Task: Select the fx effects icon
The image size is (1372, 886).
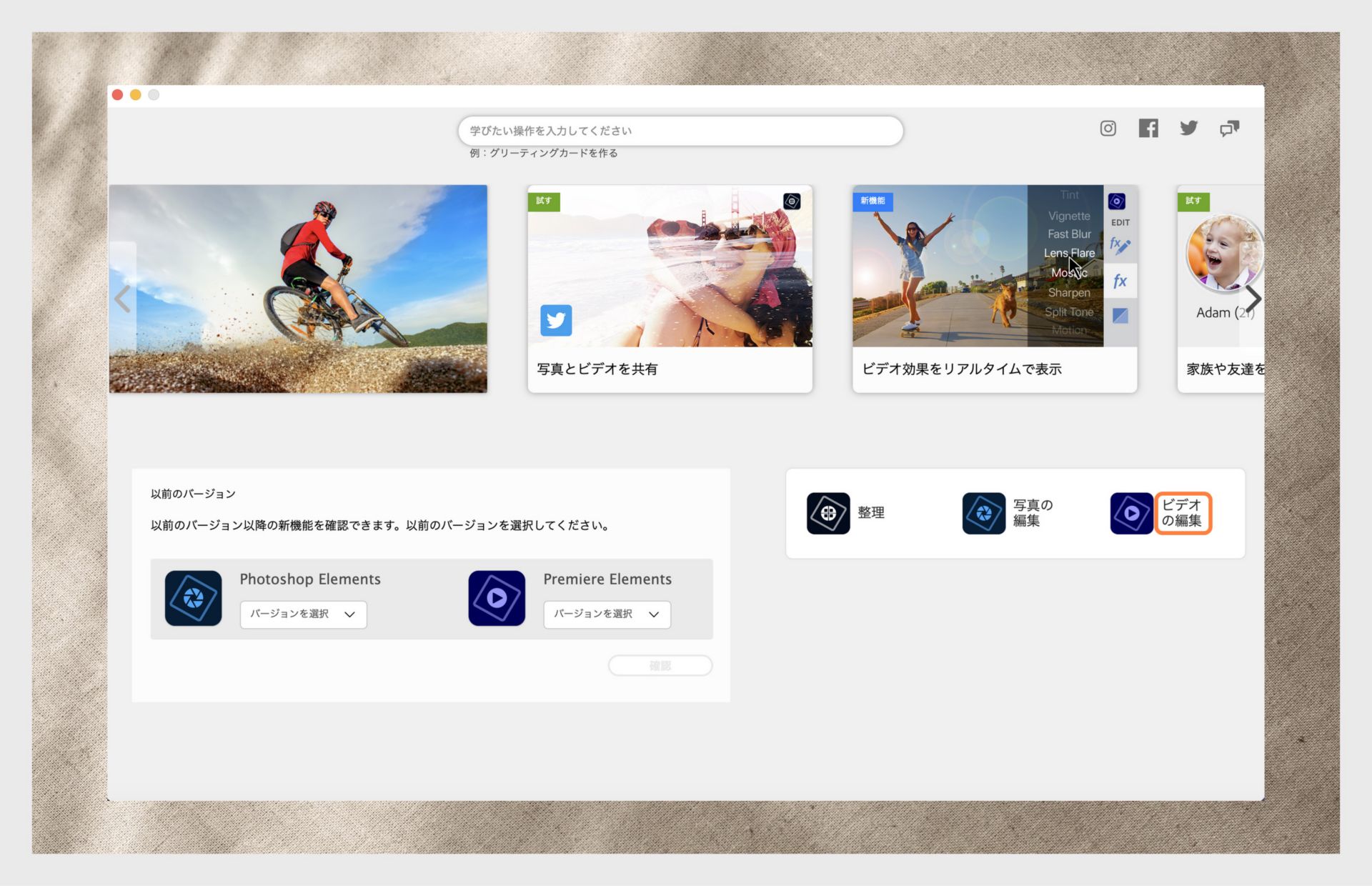Action: (x=1118, y=280)
